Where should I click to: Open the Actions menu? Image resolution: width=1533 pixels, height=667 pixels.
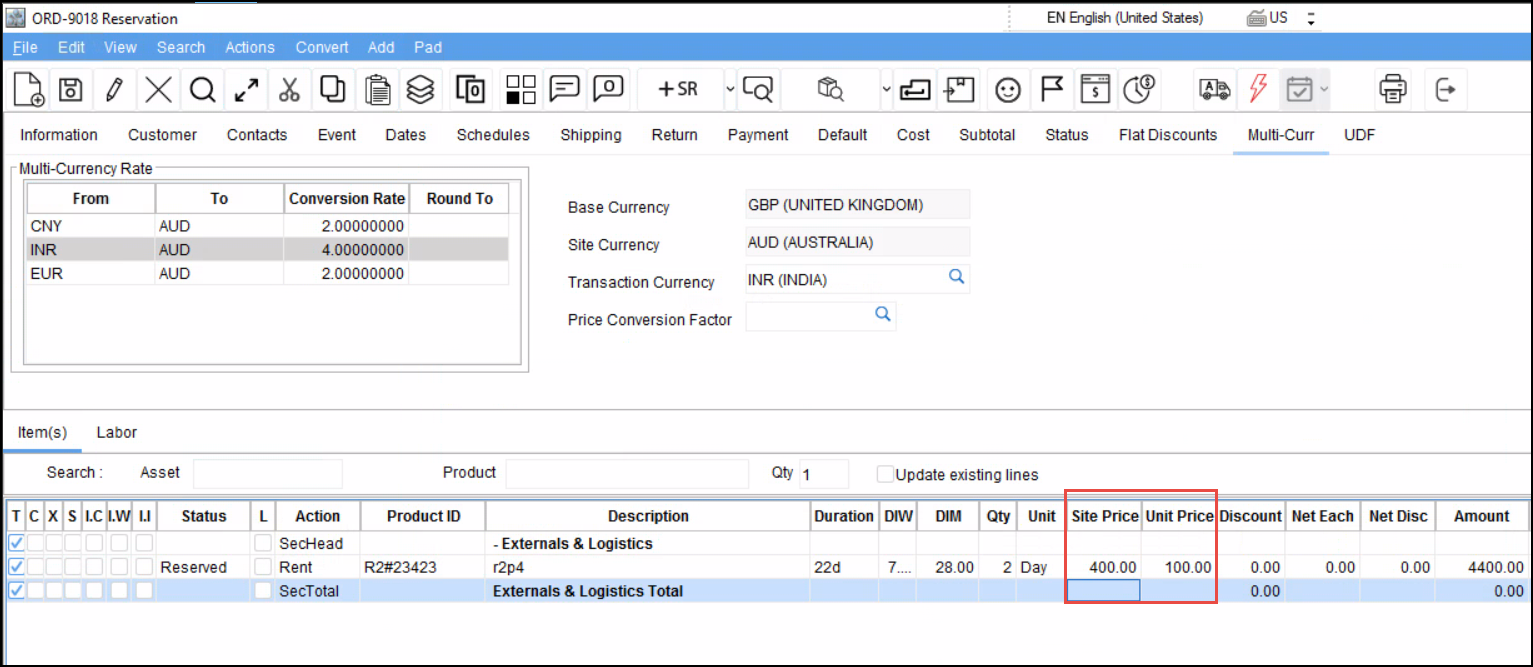(250, 47)
